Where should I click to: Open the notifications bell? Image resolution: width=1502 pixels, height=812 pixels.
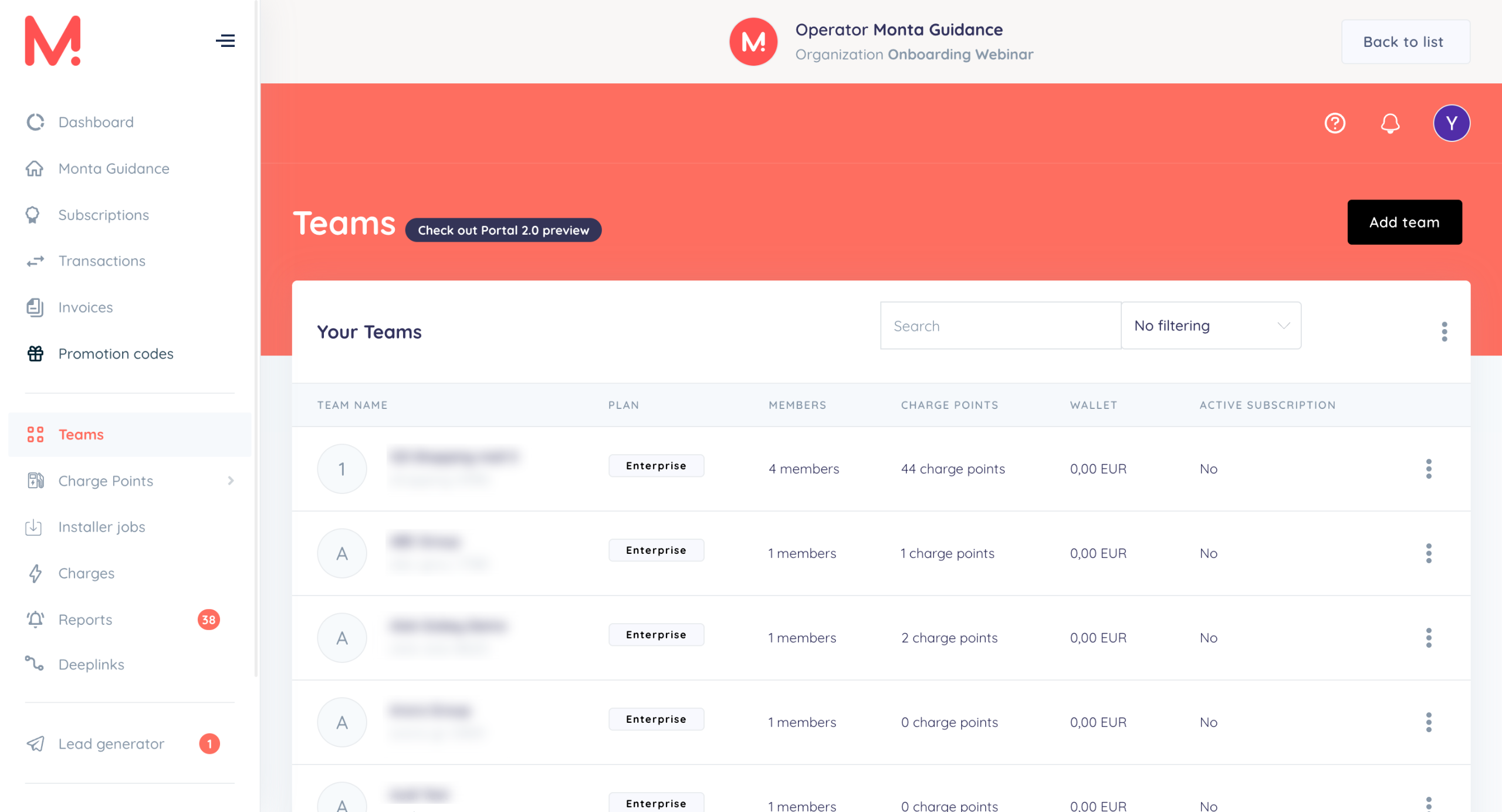tap(1390, 123)
